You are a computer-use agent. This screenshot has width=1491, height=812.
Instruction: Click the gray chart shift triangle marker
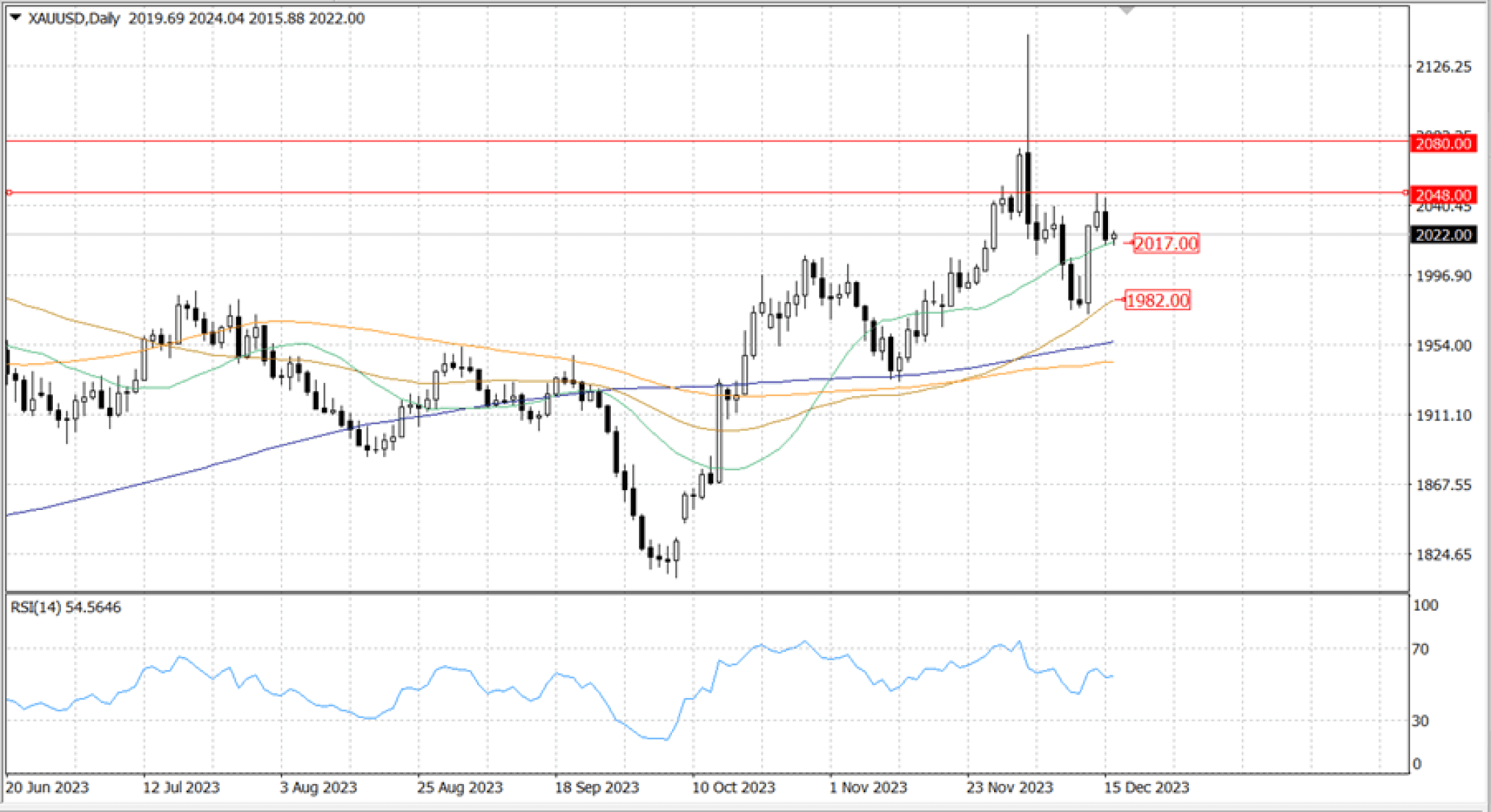[1126, 10]
